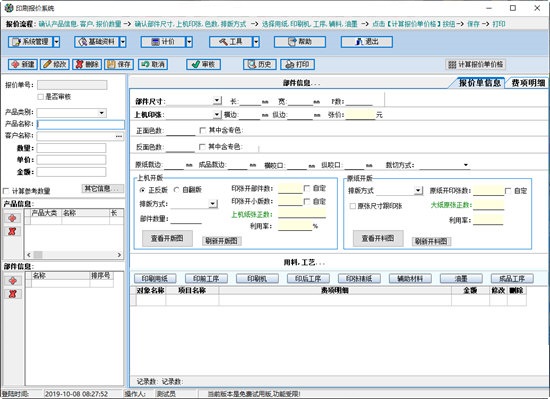Open the 裁切方式 dropdown list
550x399 pixels.
coord(466,165)
